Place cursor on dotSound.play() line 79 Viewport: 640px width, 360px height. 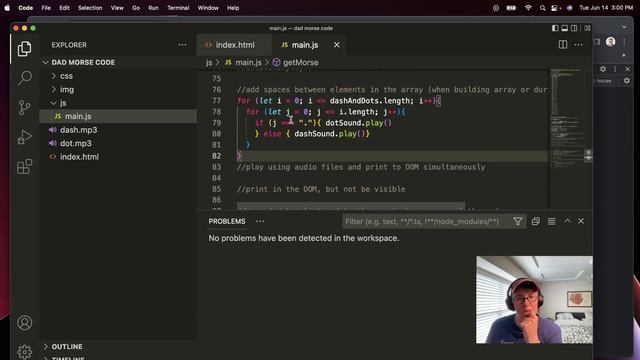(x=358, y=123)
